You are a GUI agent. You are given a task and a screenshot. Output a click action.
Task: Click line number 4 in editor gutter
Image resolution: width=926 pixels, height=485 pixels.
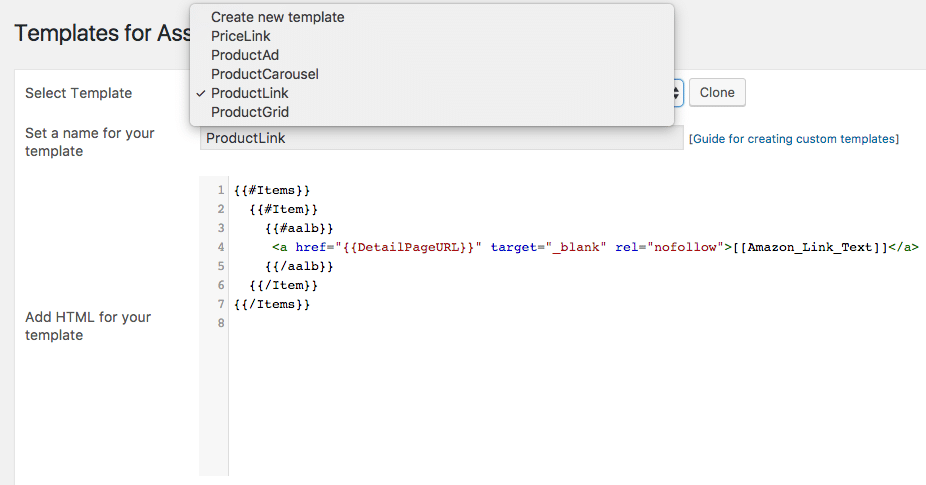point(221,247)
